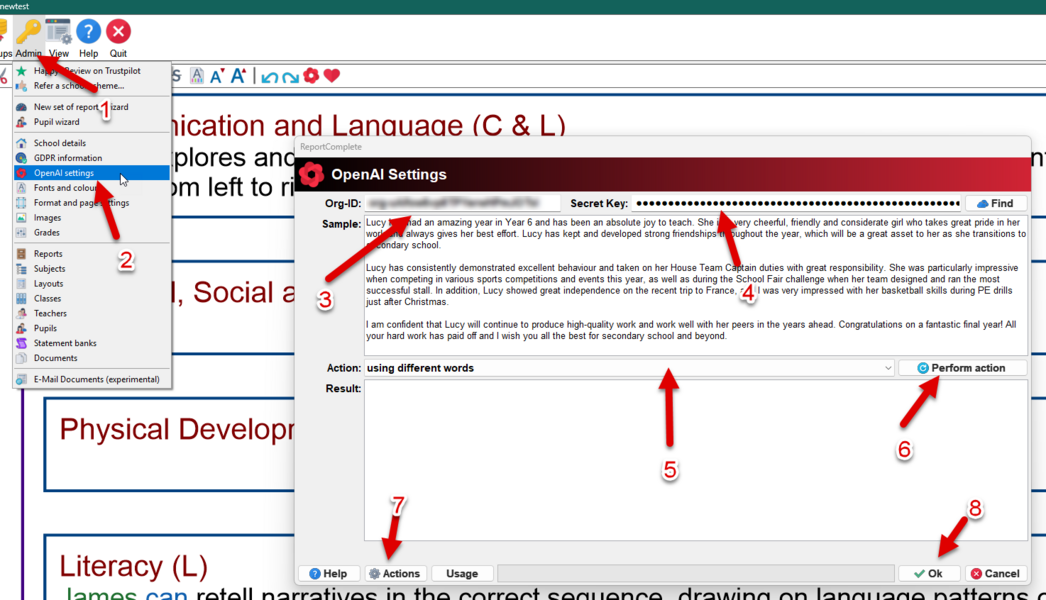Click the Usage button
Image resolution: width=1046 pixels, height=600 pixels.
point(462,574)
